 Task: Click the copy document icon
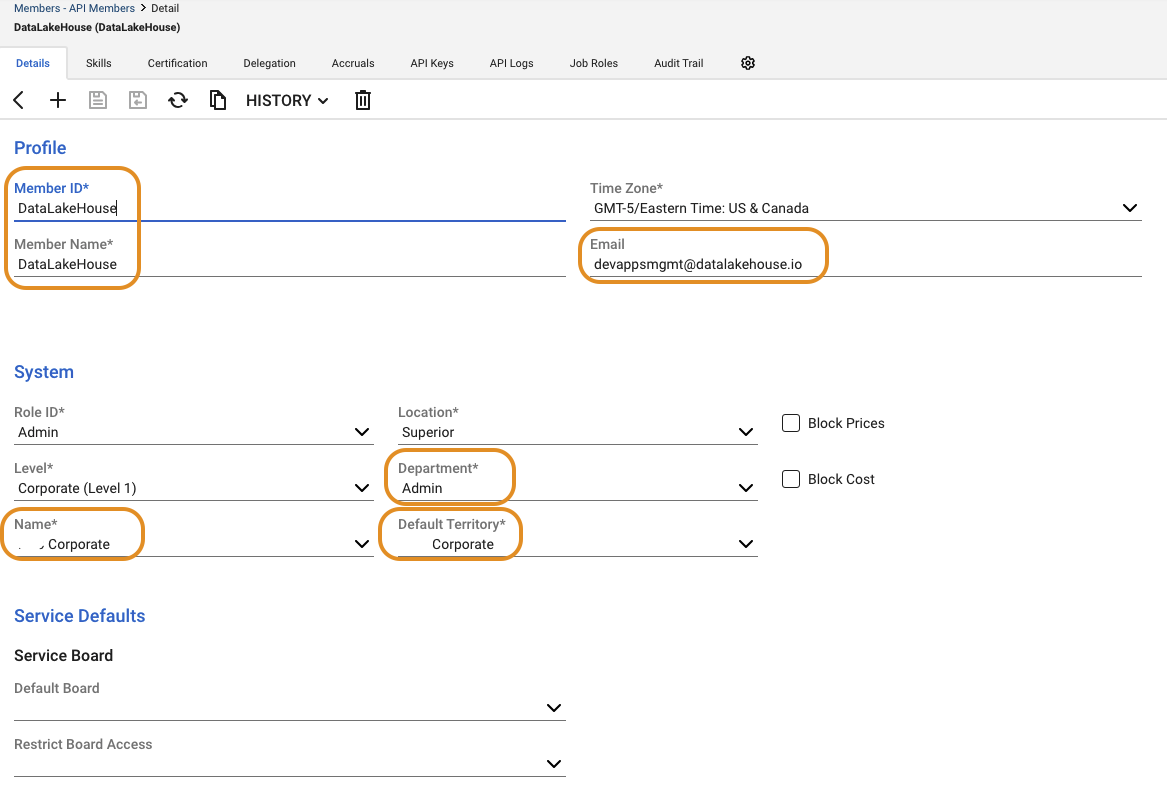[217, 100]
